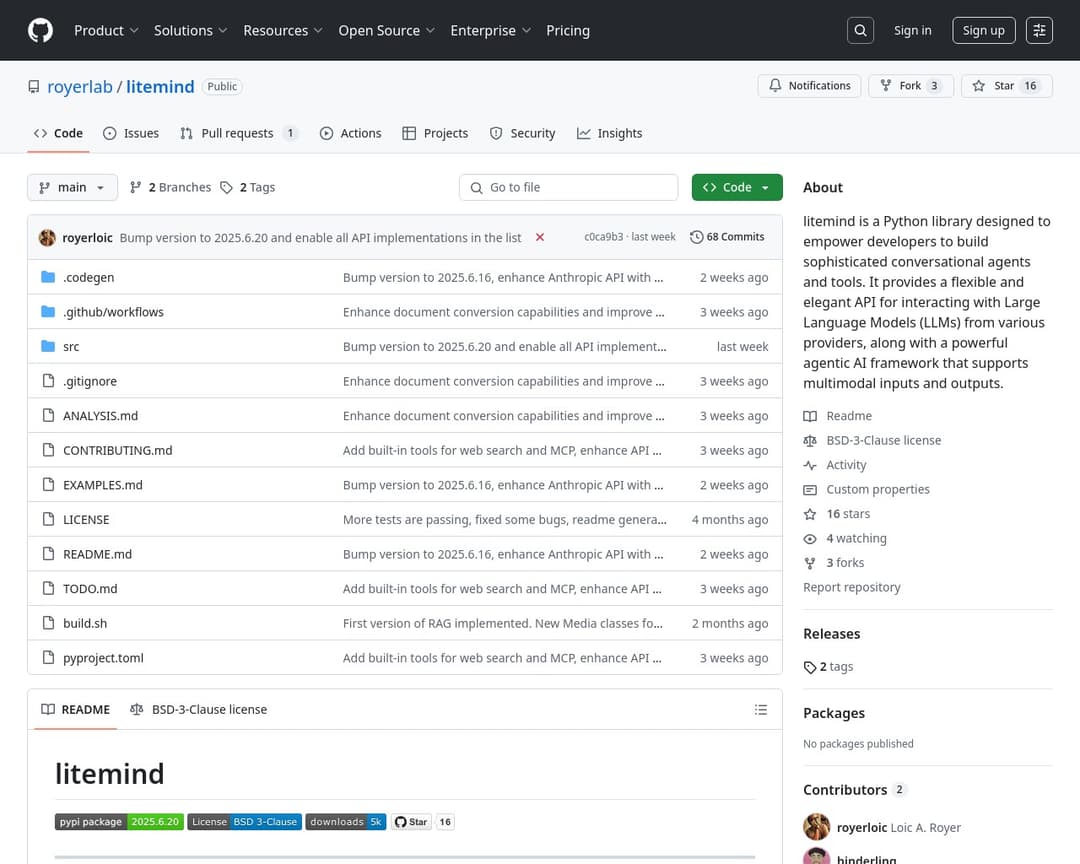Switch to the Issues tab

131,133
